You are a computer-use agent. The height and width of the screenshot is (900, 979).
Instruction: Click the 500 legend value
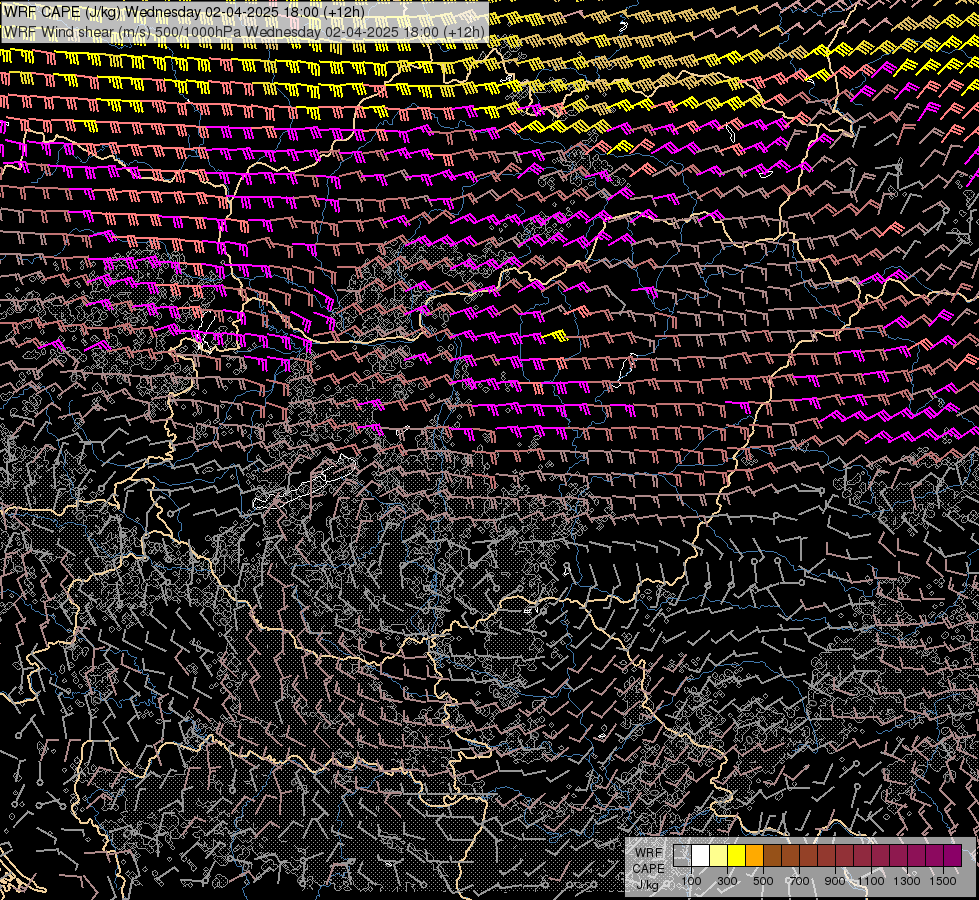[x=763, y=881]
